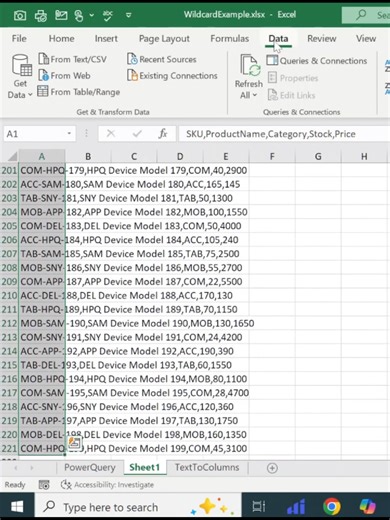Viewport: 390px width, 520px height.
Task: Click the Cancel X icon in formula bar
Action: 111,134
